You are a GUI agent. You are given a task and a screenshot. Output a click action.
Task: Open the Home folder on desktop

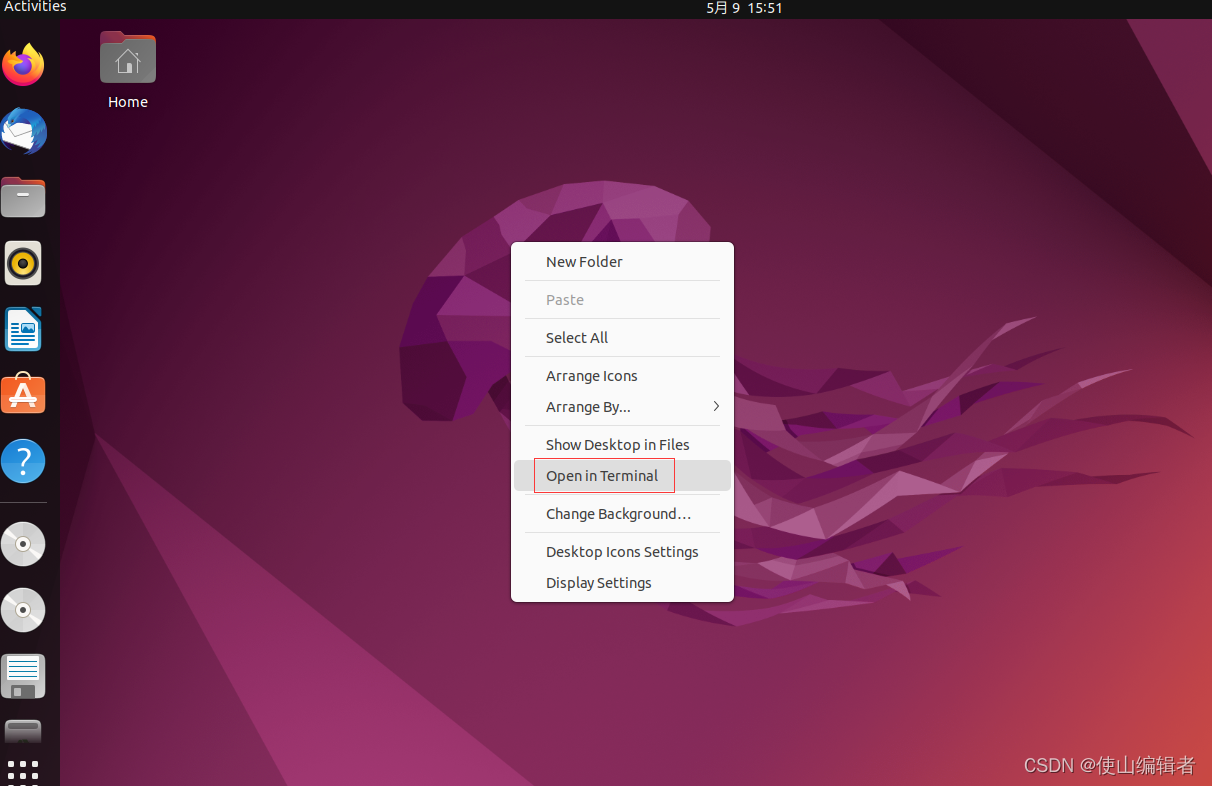pyautogui.click(x=128, y=70)
